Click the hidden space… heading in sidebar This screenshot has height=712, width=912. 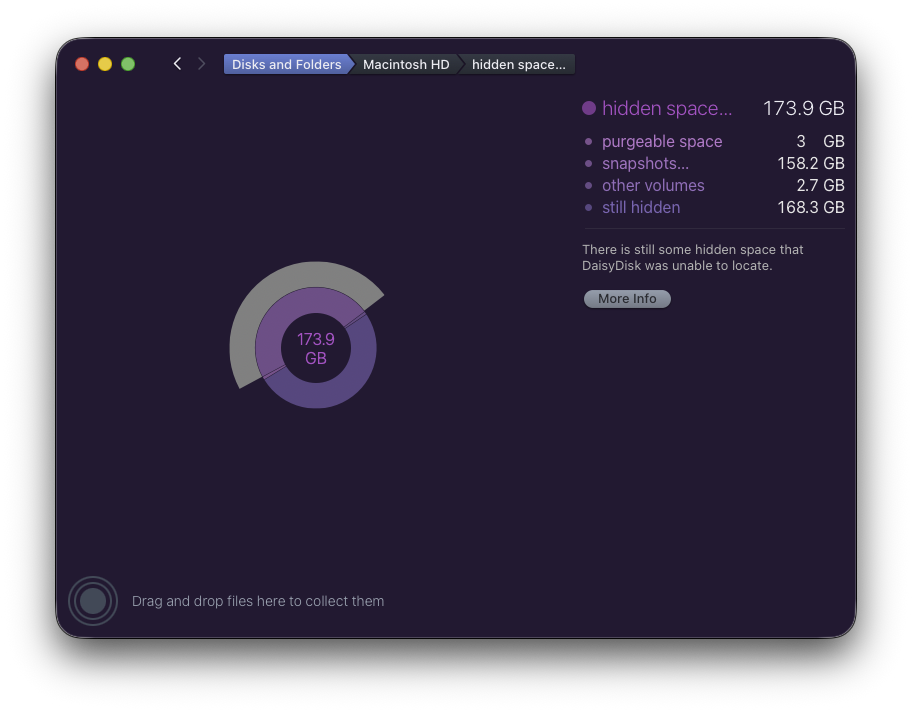coord(667,109)
